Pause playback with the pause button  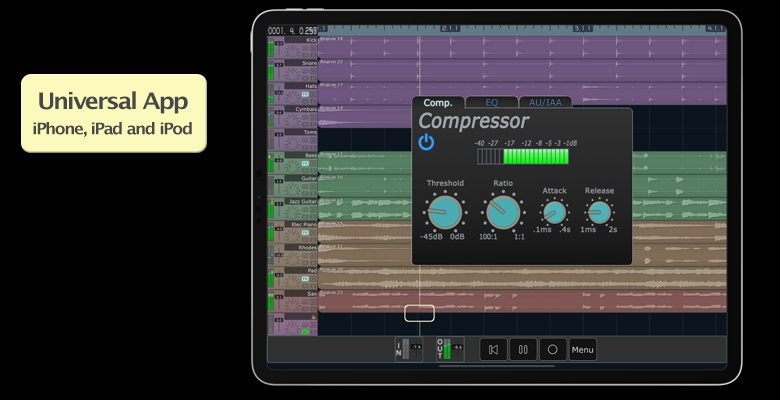522,350
